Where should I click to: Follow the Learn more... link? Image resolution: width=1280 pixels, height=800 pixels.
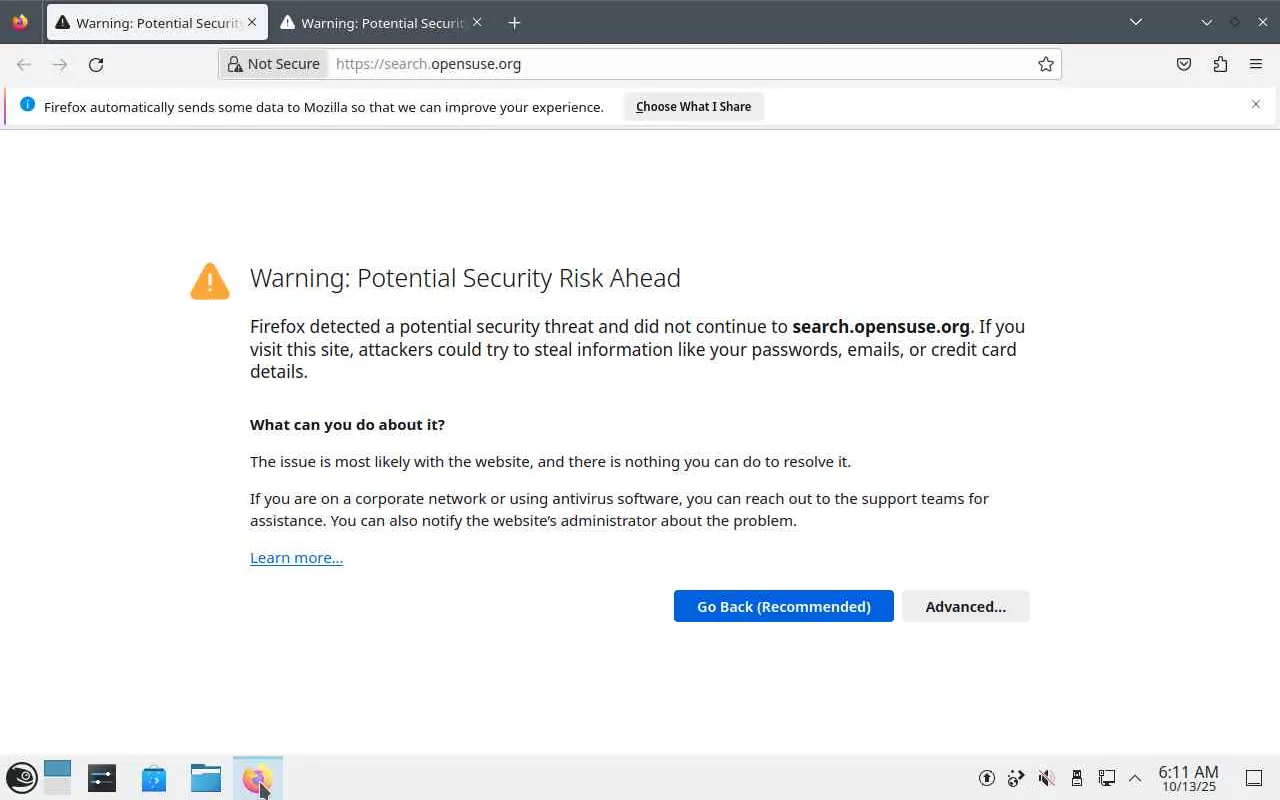(x=296, y=558)
